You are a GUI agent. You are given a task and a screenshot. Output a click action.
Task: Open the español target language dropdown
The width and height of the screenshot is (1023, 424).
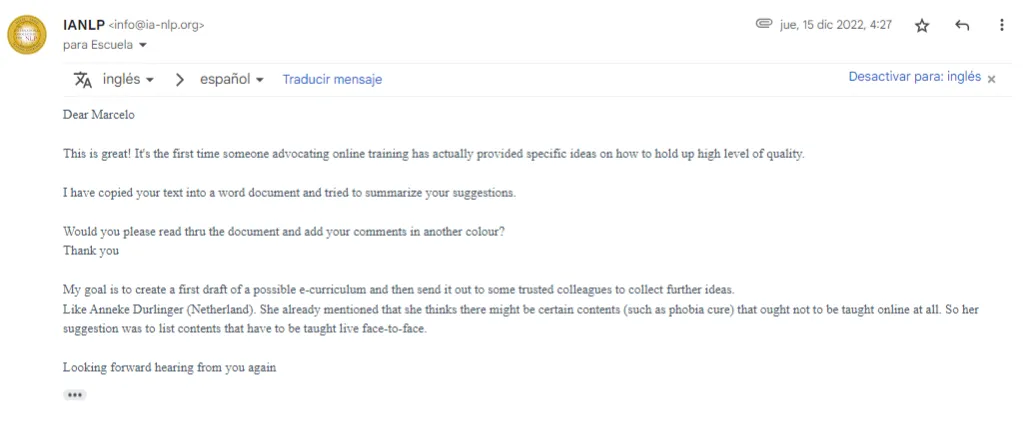232,80
